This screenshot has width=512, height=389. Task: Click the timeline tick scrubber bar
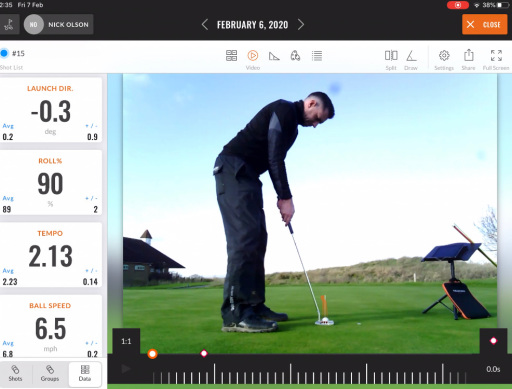pos(309,374)
